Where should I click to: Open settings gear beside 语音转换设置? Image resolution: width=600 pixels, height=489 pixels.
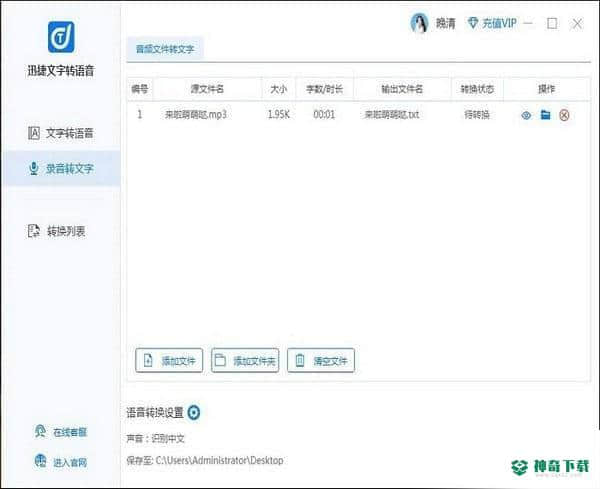click(194, 412)
